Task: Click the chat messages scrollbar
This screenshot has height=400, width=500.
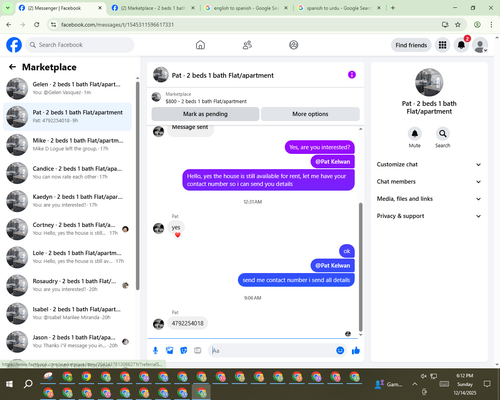Action: pyautogui.click(x=360, y=267)
